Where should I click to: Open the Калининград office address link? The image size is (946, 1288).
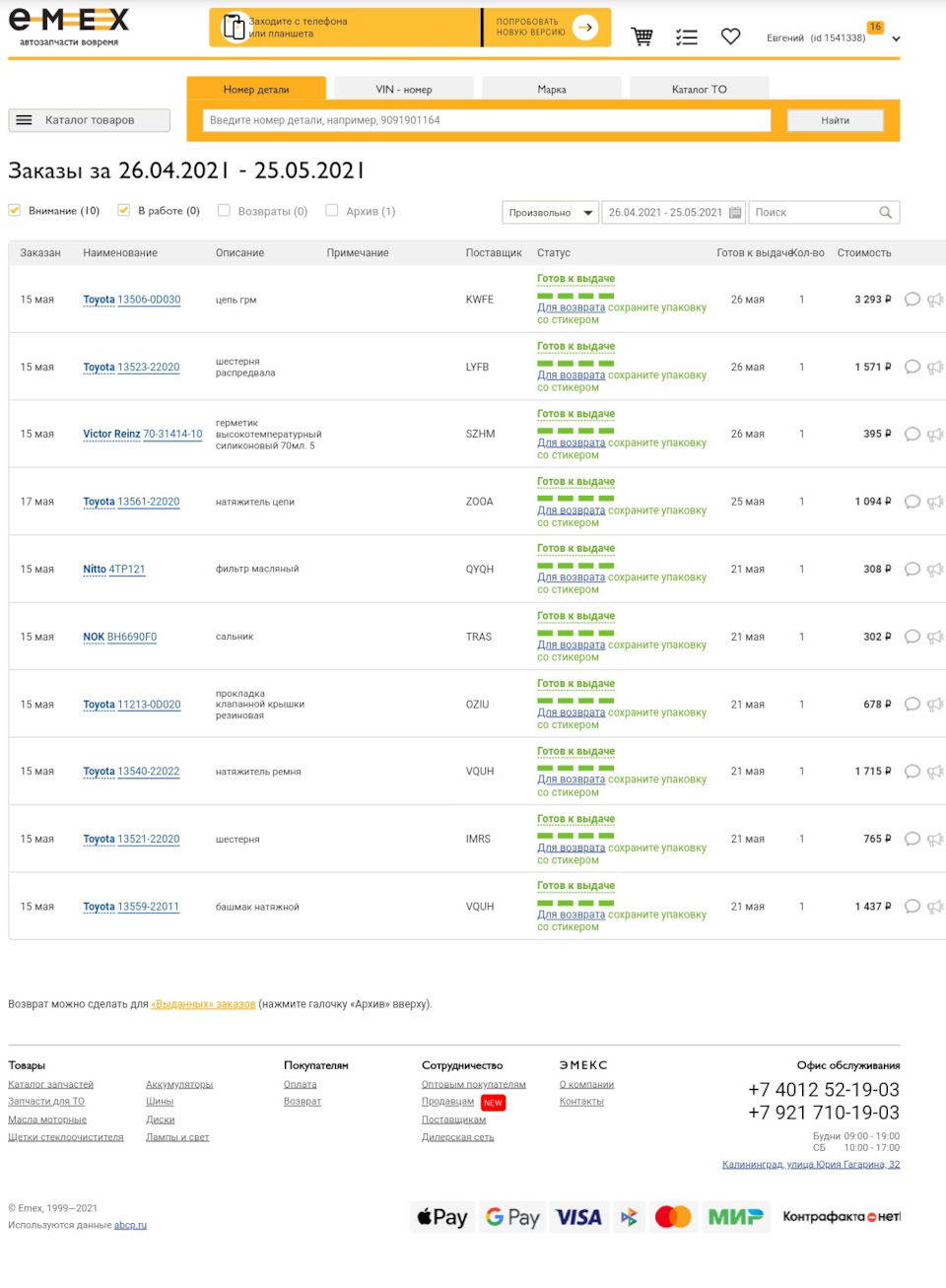[x=811, y=1165]
